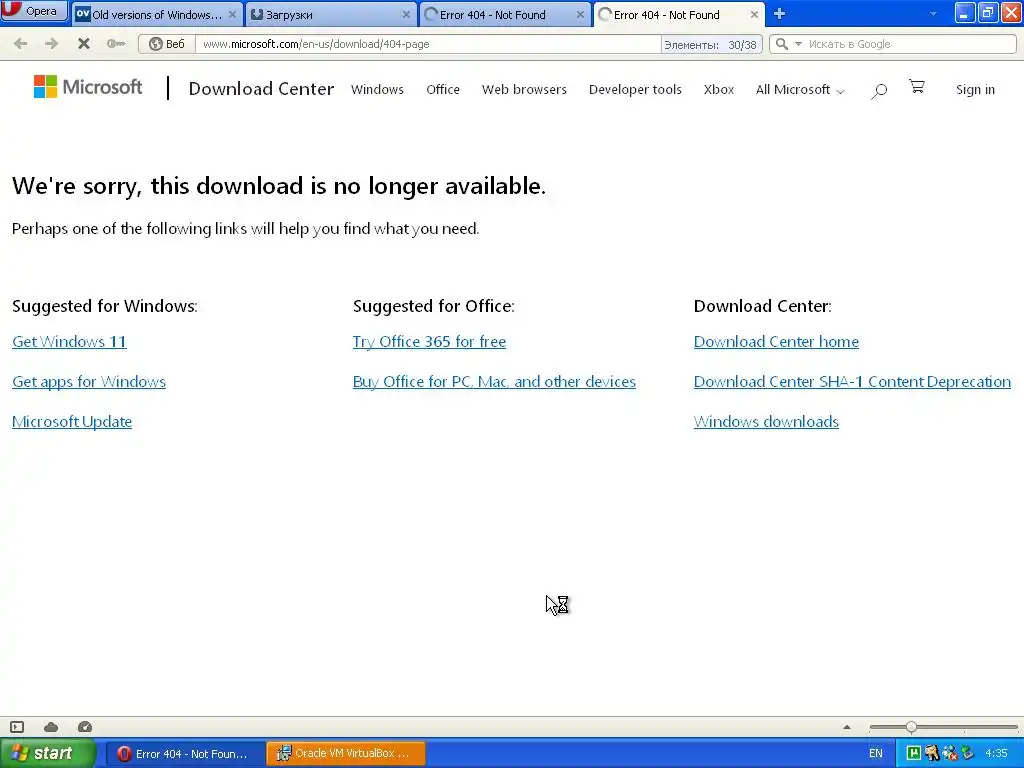
Task: Open Buy Office for PC, Mac link
Action: click(494, 381)
